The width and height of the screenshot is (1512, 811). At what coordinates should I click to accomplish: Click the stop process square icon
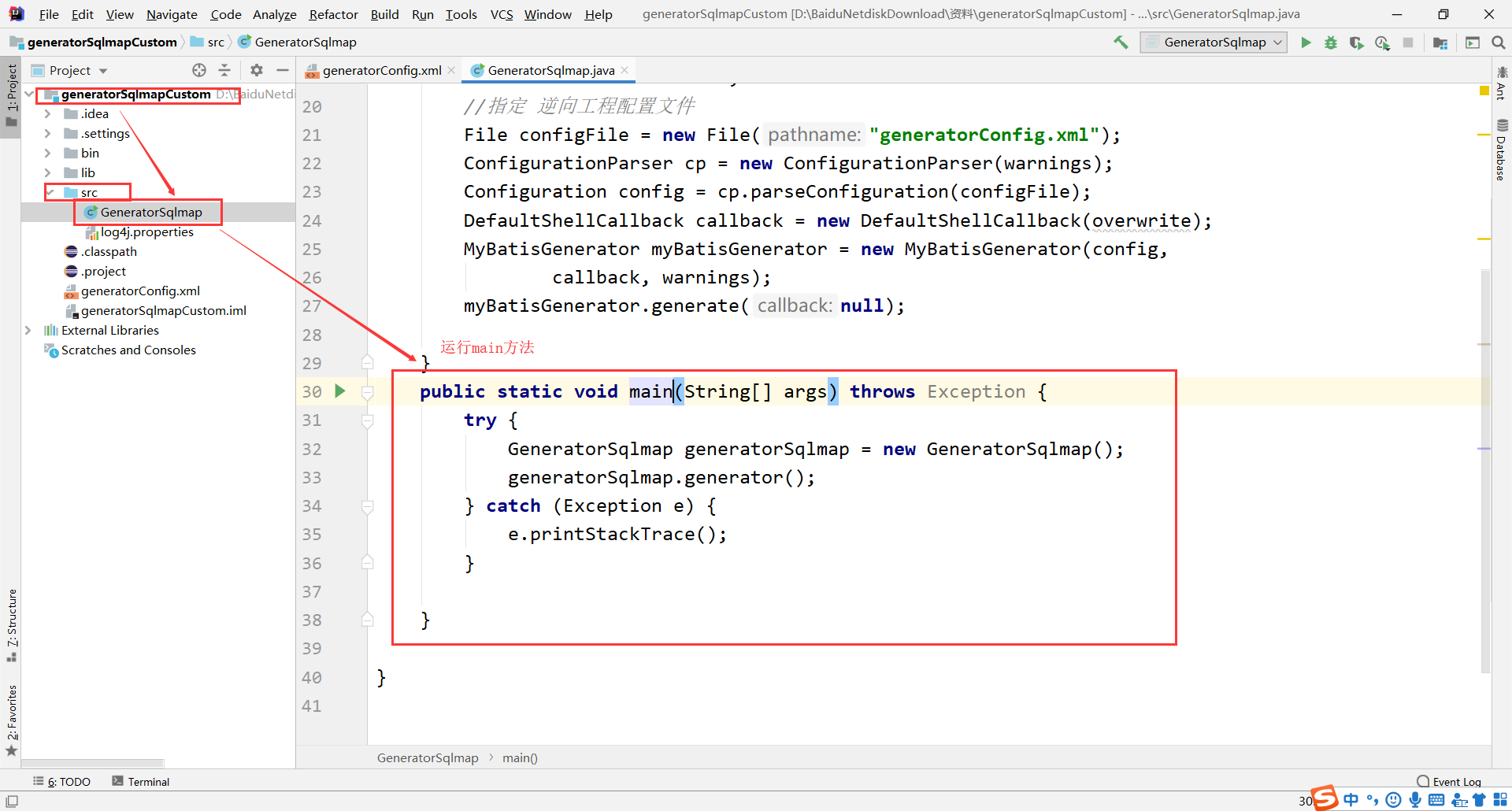(x=1408, y=43)
